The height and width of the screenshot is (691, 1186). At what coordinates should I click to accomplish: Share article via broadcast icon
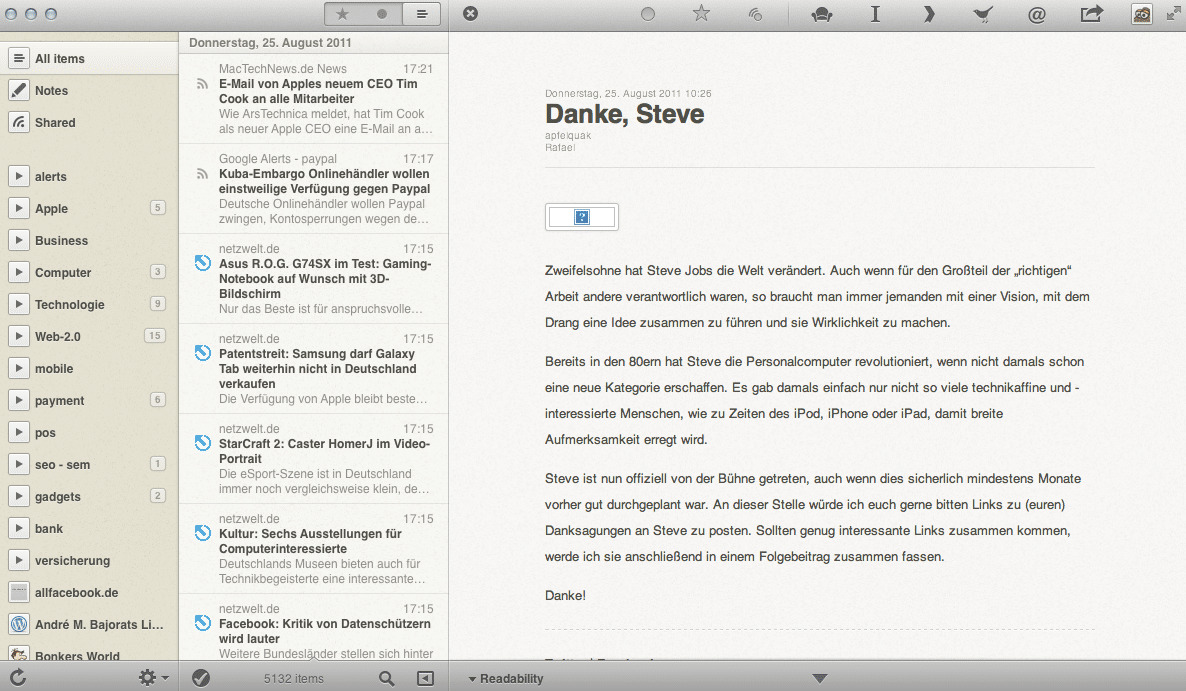[x=755, y=14]
